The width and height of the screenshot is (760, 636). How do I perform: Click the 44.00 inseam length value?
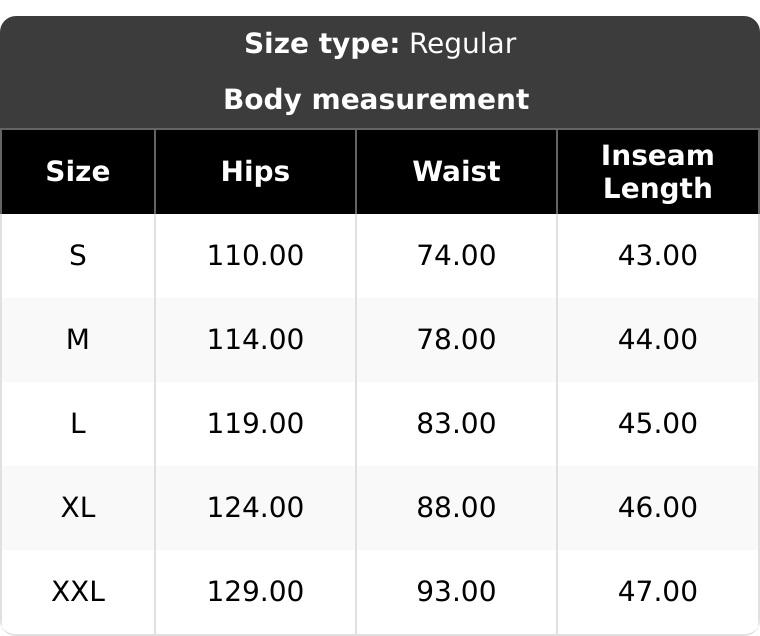658,339
